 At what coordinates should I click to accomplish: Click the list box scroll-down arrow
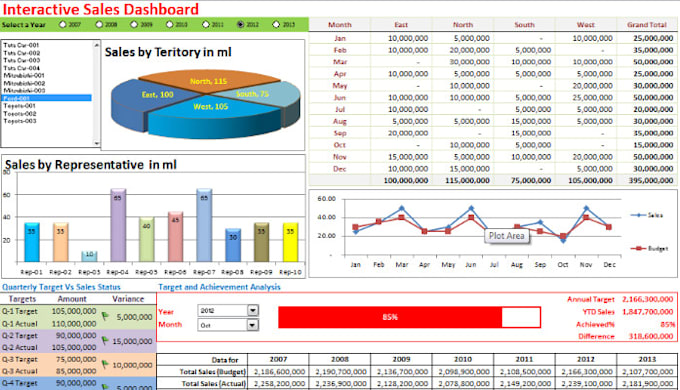coord(97,143)
